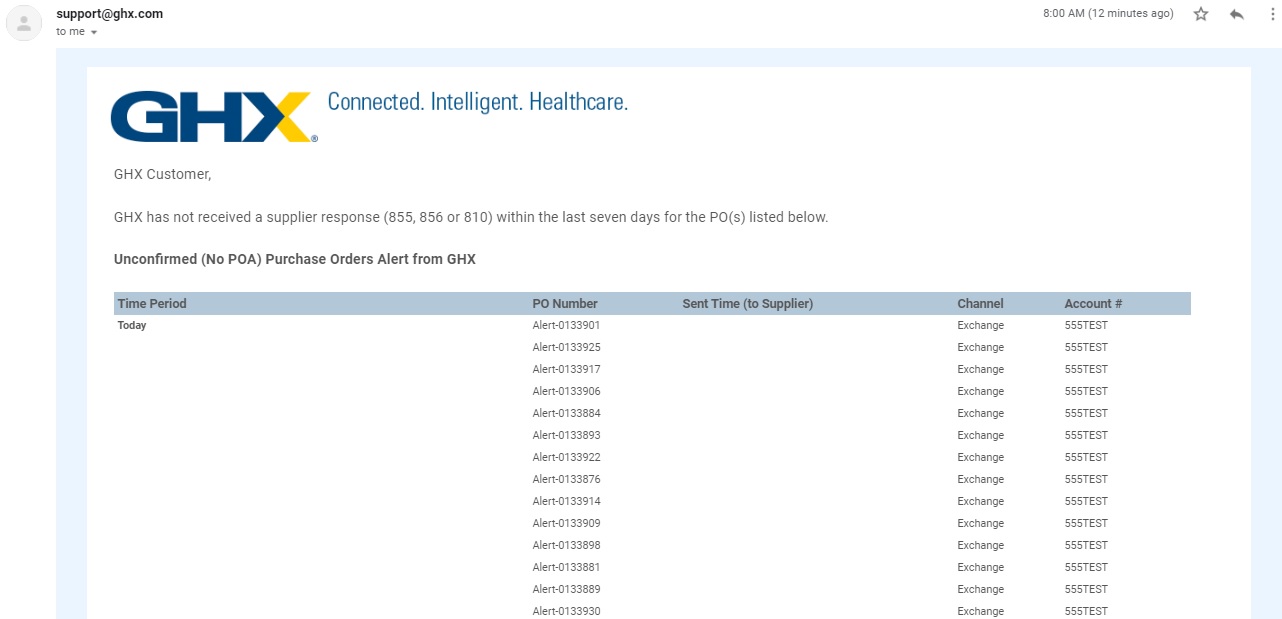The width and height of the screenshot is (1282, 619).
Task: Select PO number Alert-0133901
Action: tap(566, 326)
